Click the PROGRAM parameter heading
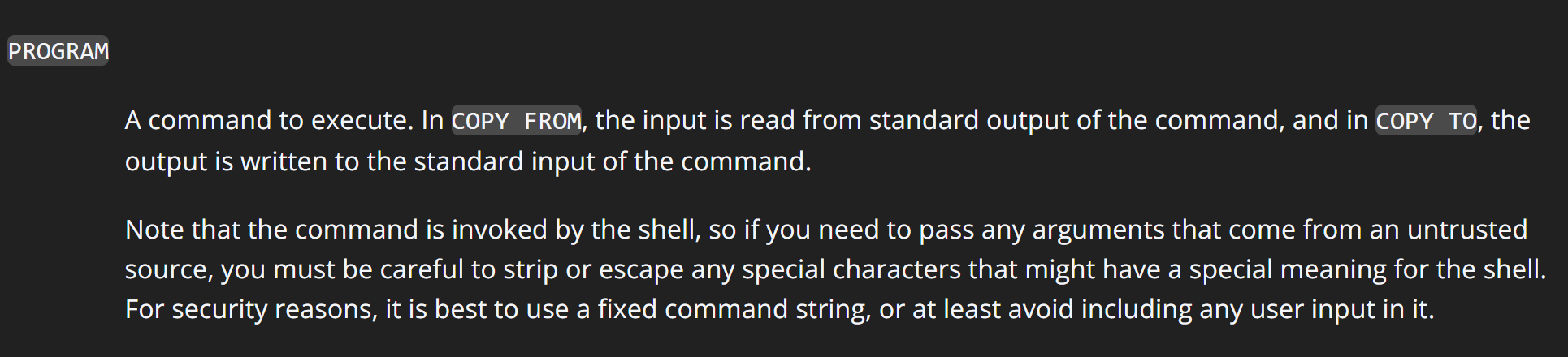The height and width of the screenshot is (357, 1568). click(x=58, y=51)
